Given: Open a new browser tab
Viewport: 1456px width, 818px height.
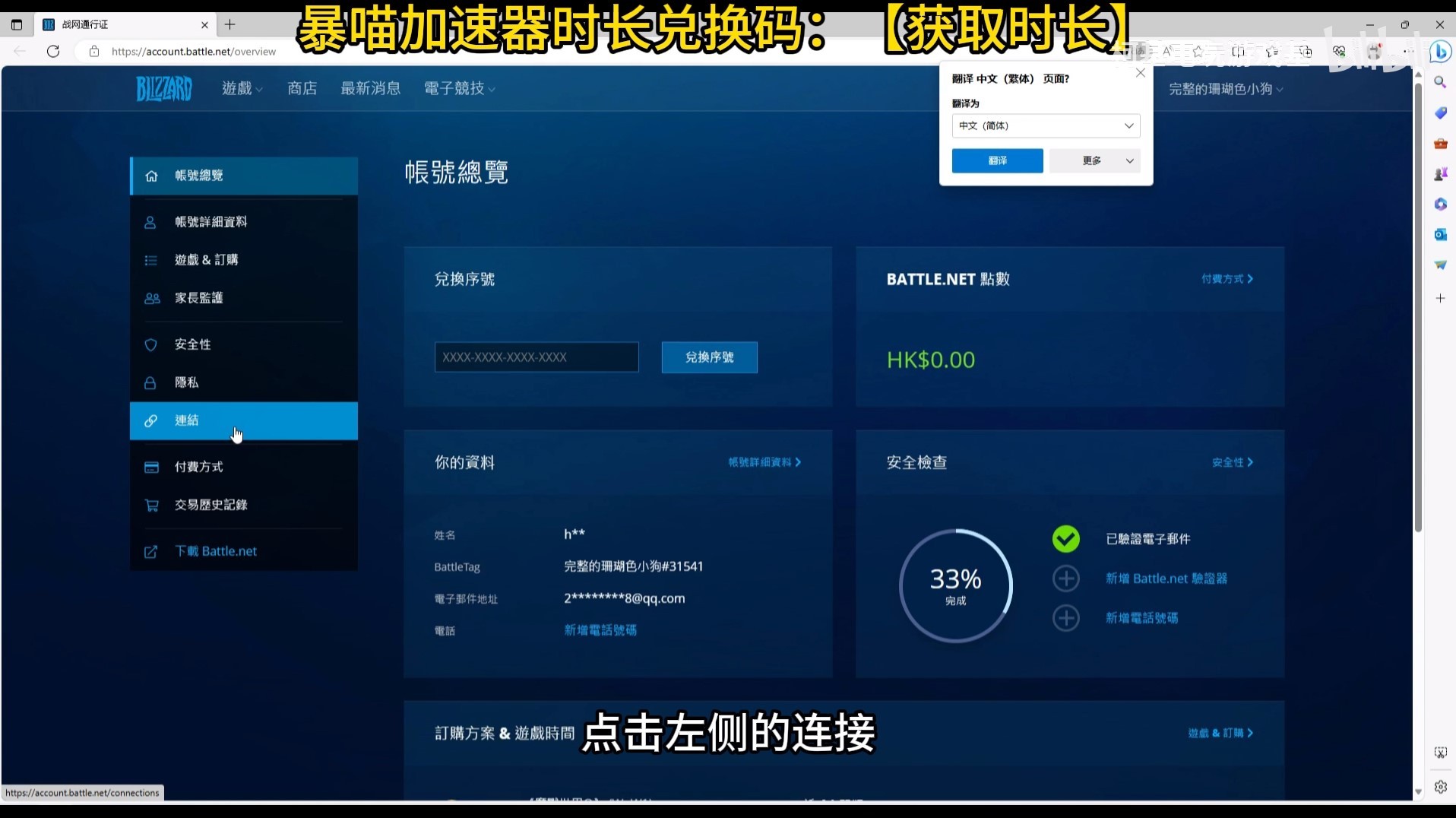Looking at the screenshot, I should point(230,24).
